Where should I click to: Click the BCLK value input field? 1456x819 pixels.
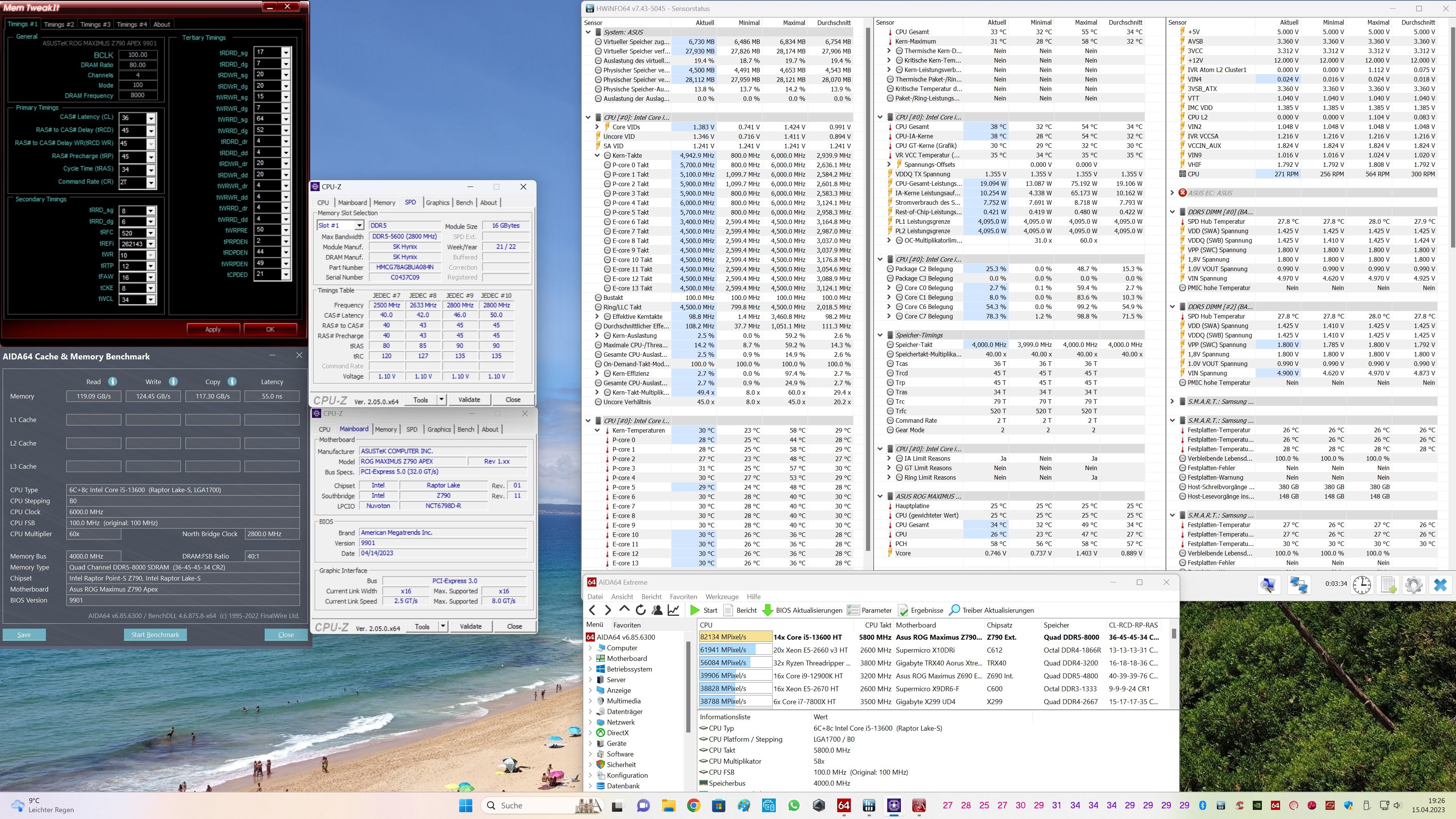(138, 55)
